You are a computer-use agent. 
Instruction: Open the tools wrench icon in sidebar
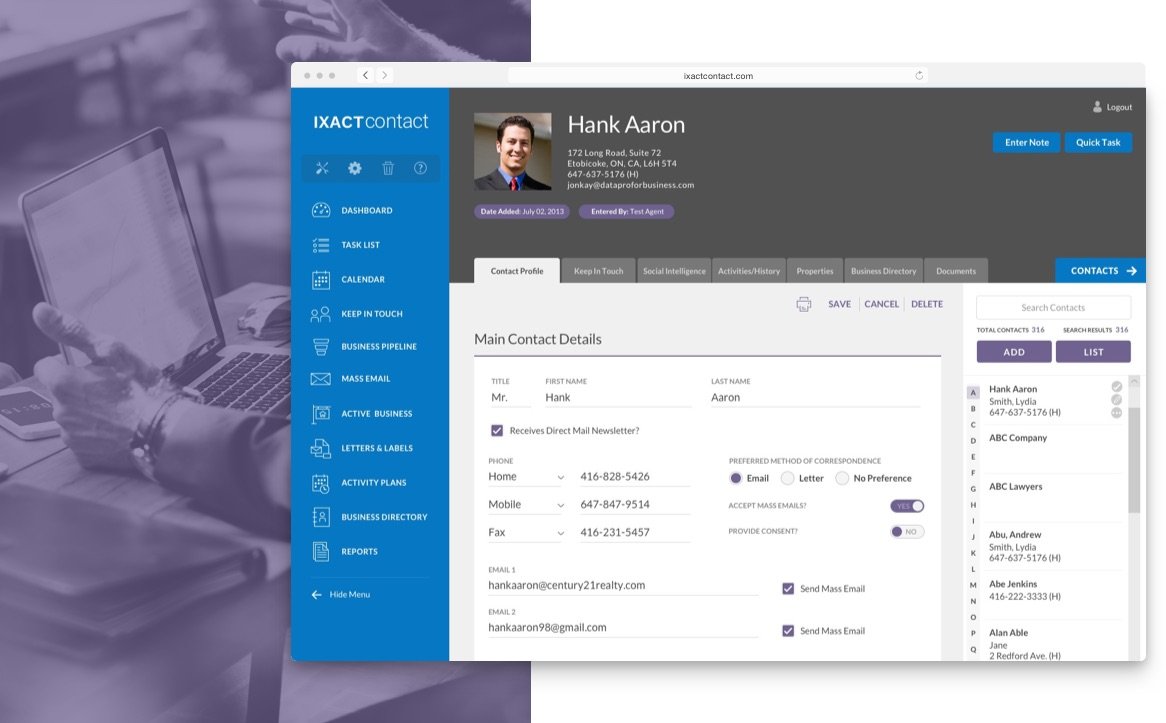[322, 168]
